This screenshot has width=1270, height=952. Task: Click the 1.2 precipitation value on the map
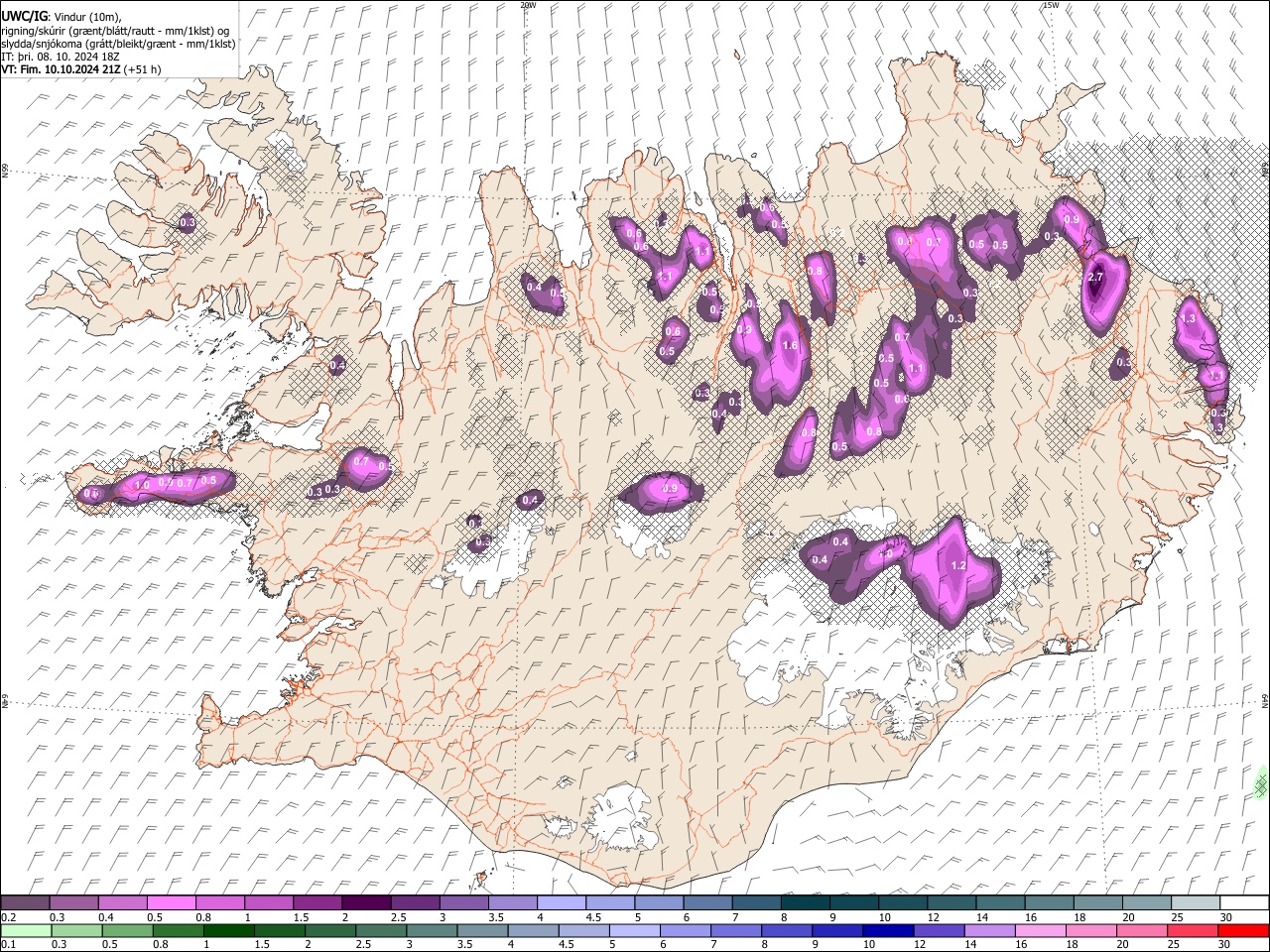[958, 565]
